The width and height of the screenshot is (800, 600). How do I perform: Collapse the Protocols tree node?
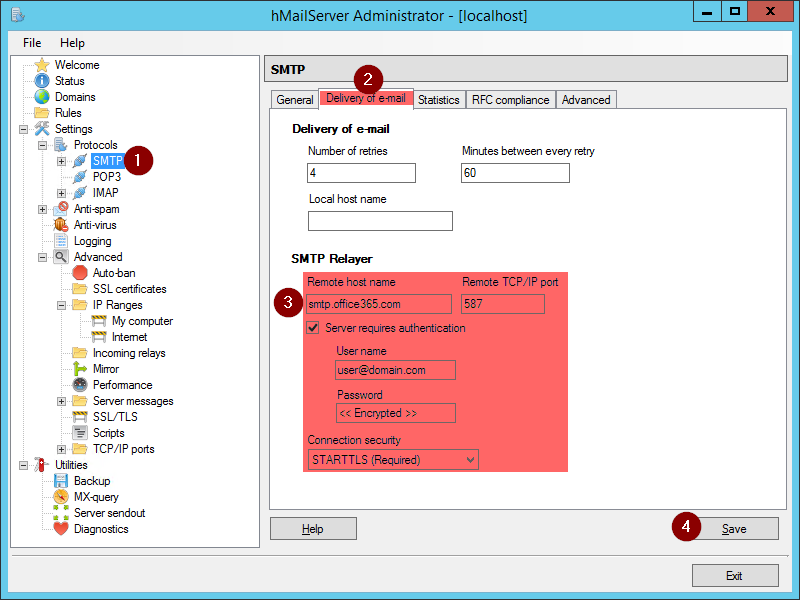pos(42,145)
